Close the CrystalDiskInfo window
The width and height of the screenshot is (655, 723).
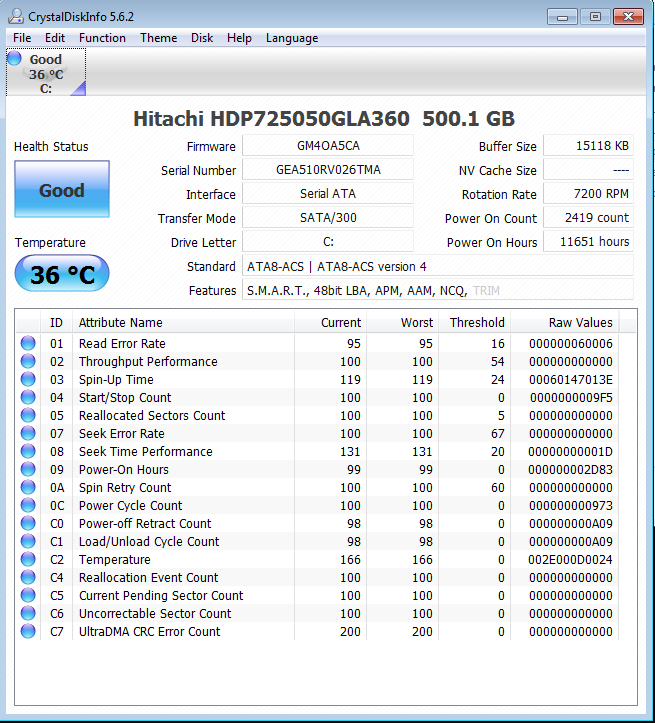629,17
